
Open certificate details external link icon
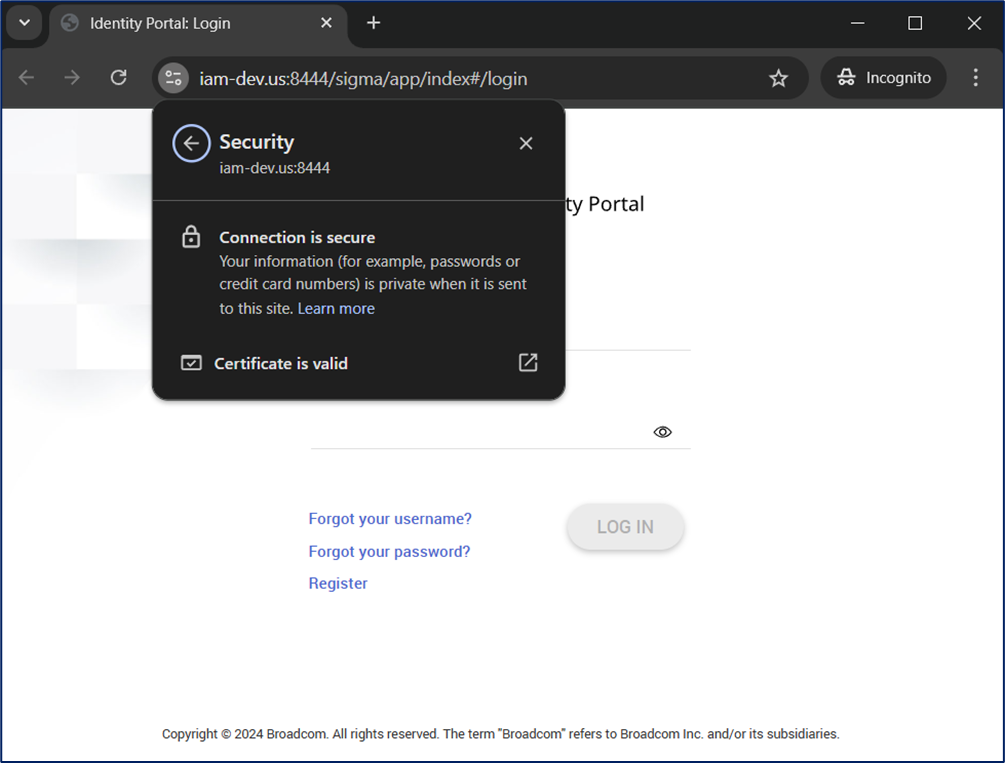(x=528, y=363)
